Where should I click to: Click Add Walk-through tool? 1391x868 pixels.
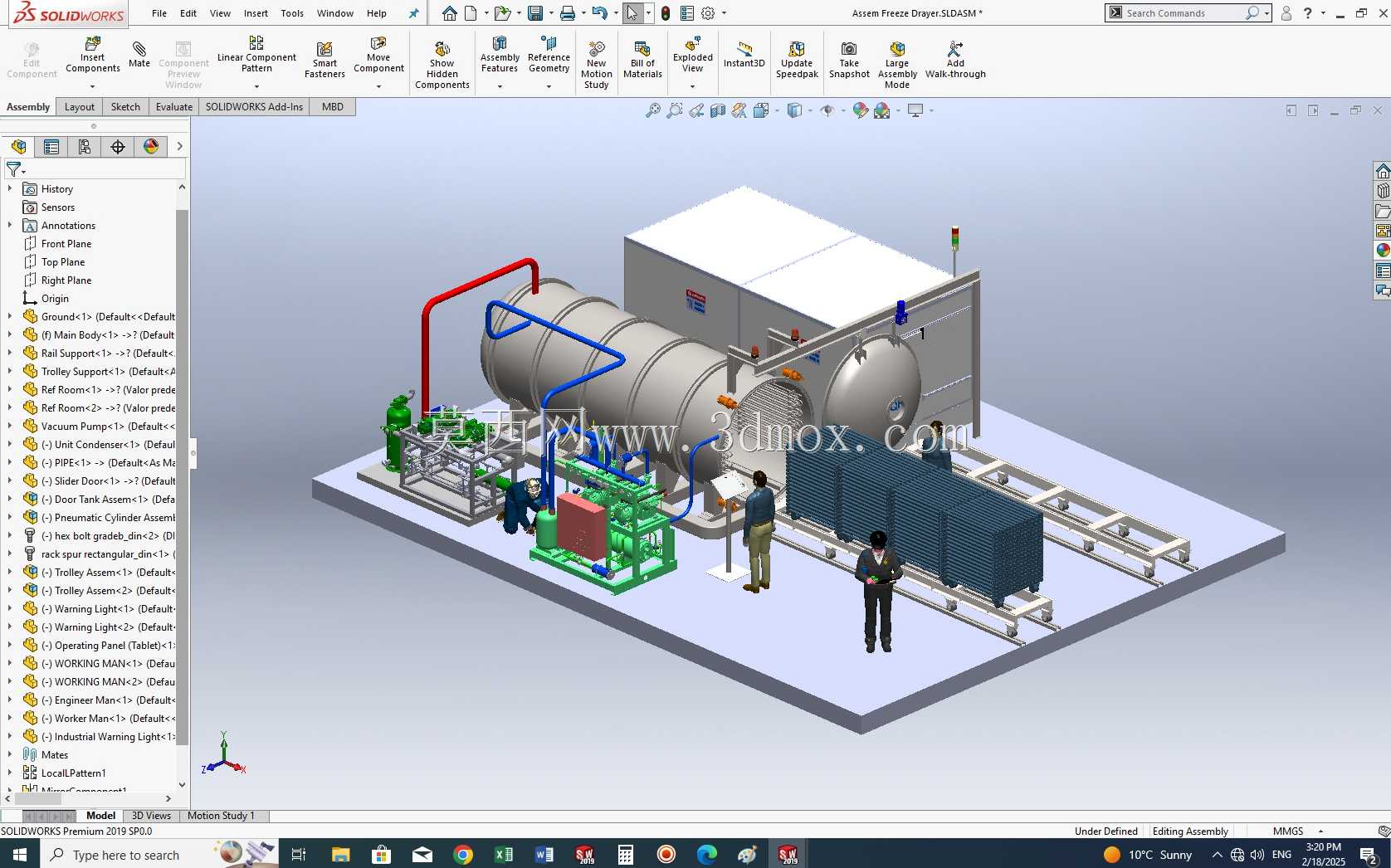click(x=955, y=60)
